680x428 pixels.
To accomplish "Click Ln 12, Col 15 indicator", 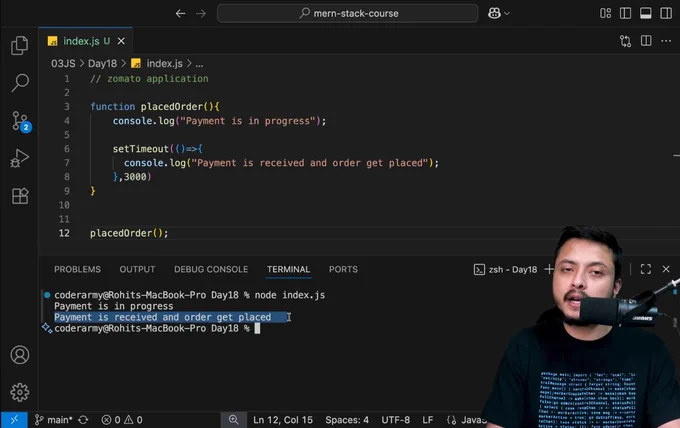I will click(283, 420).
